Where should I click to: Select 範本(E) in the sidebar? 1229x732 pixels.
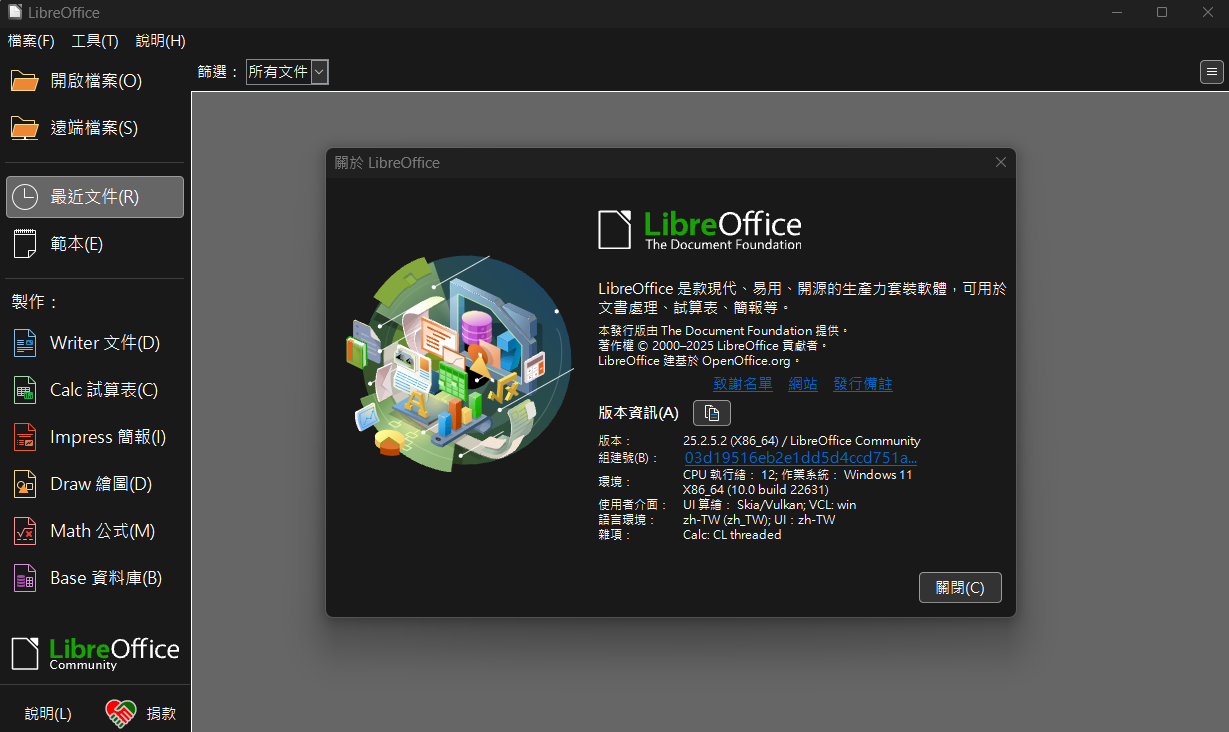(x=95, y=244)
